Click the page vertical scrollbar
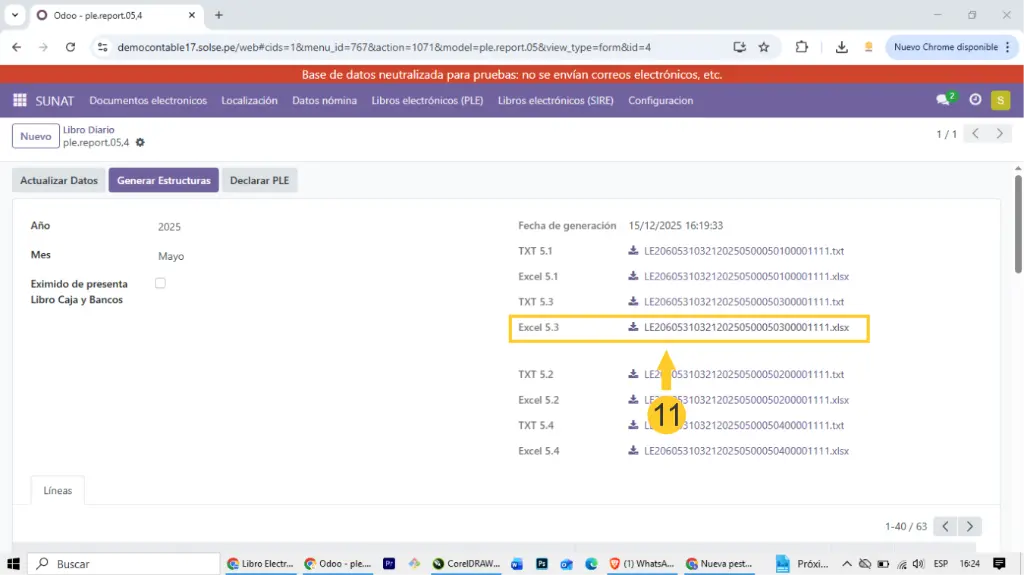Viewport: 1024px width, 575px height. coord(1018,230)
